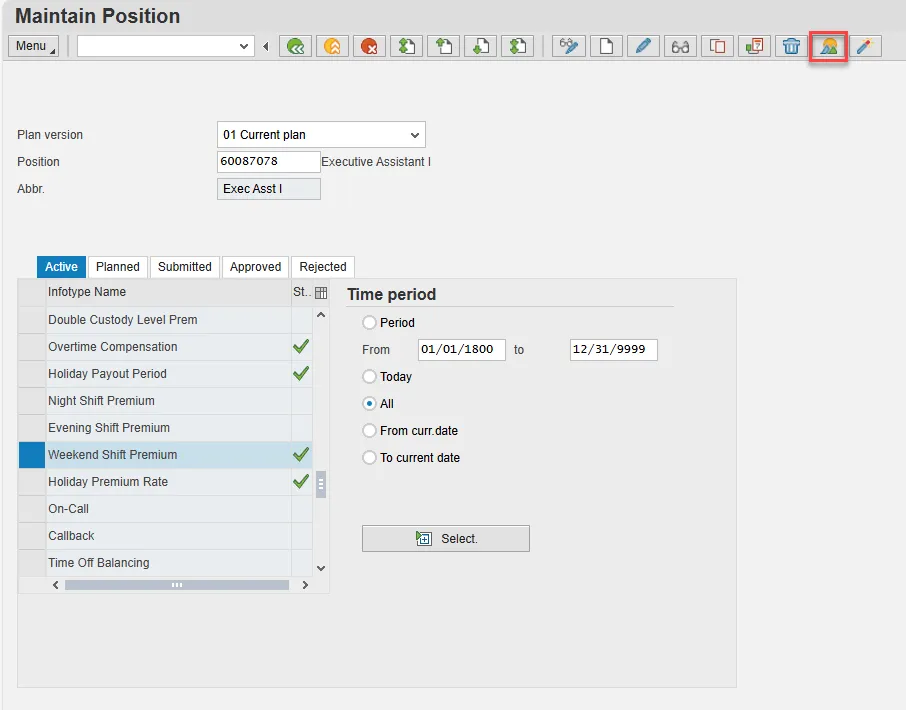
Task: Click the yellow Exit toolbar icon
Action: pos(332,46)
